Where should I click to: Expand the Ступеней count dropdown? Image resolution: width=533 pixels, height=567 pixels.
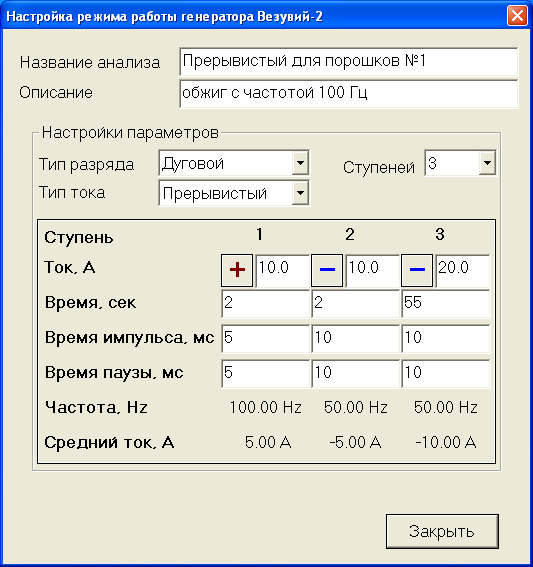487,163
